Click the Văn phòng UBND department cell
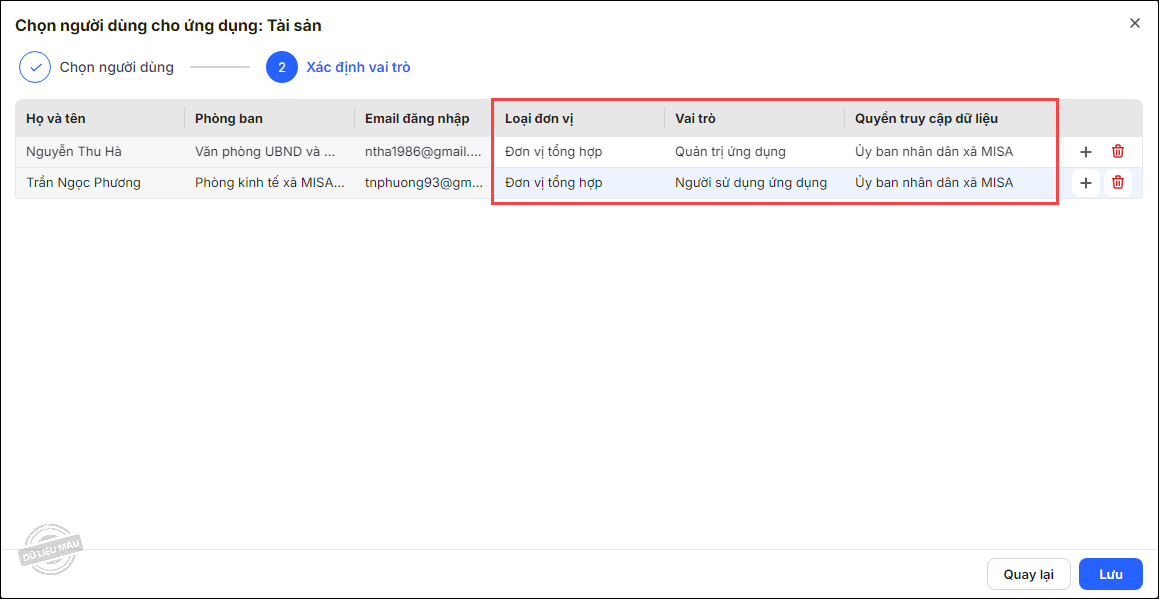 (270, 152)
